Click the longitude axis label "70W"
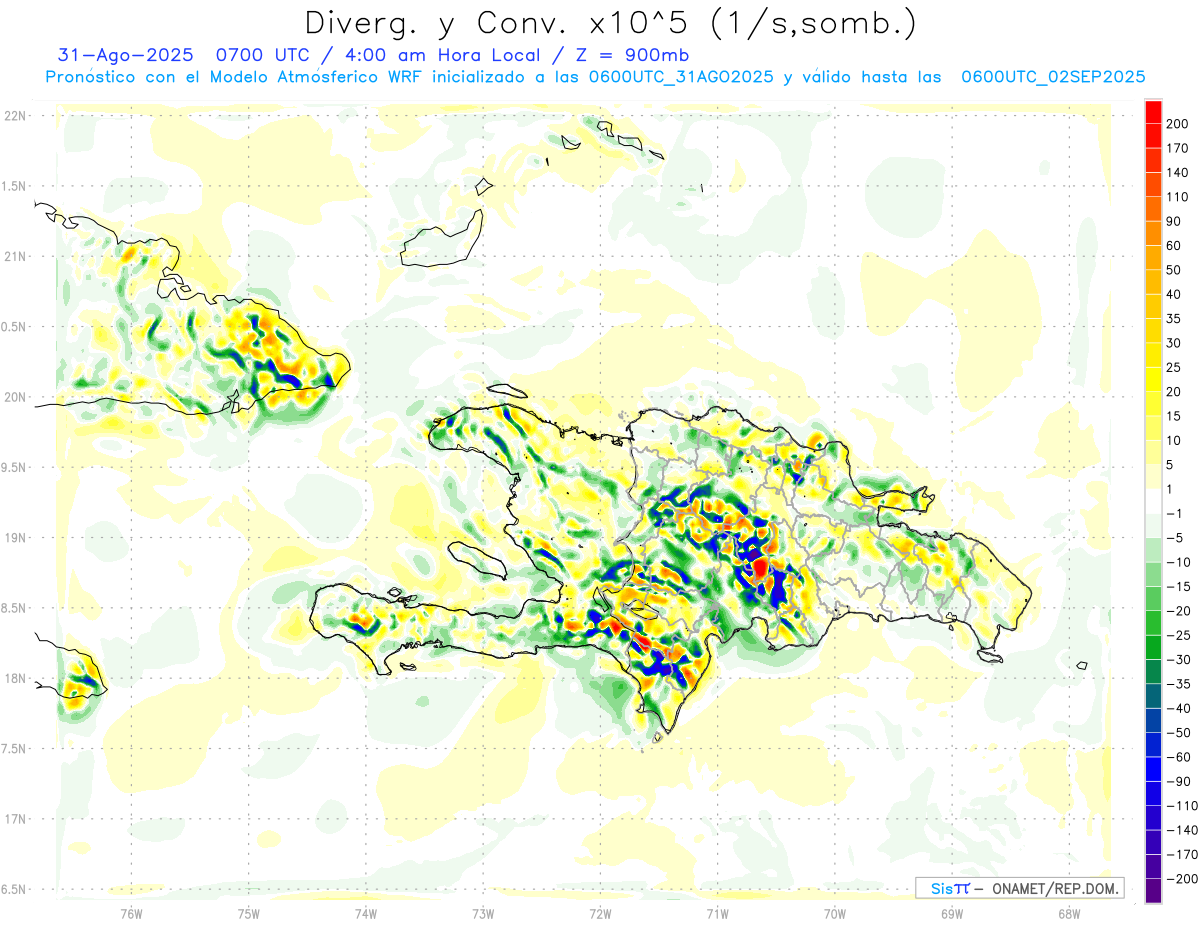The height and width of the screenshot is (927, 1200). pyautogui.click(x=834, y=912)
